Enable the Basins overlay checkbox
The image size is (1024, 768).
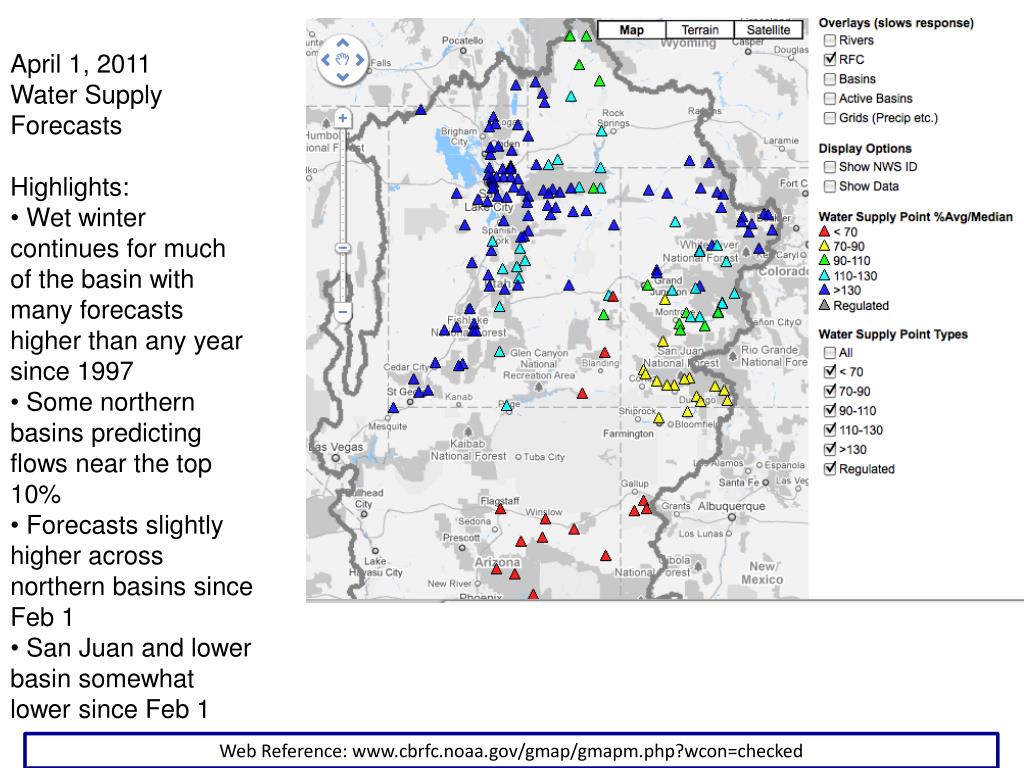[829, 79]
